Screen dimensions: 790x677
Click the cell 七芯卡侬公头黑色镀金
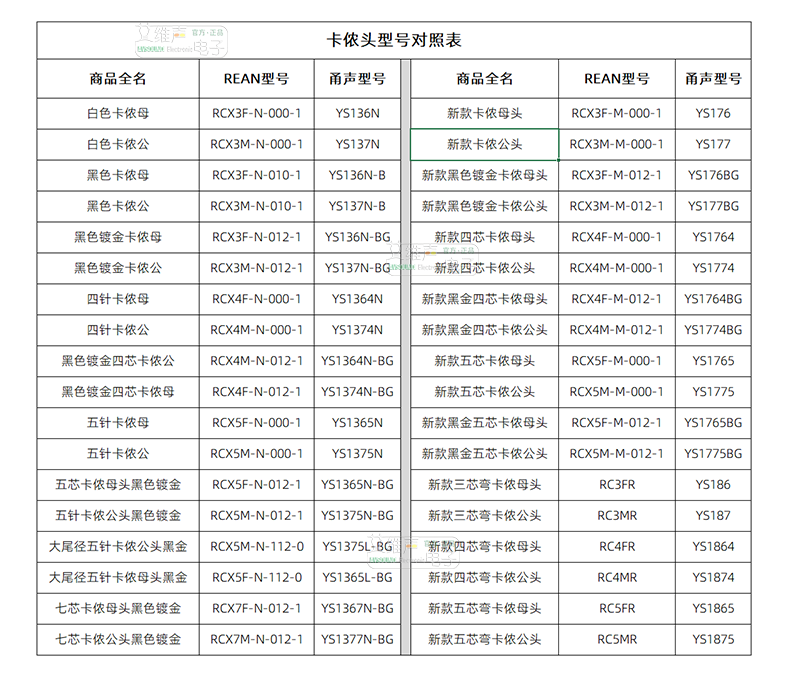coord(118,640)
